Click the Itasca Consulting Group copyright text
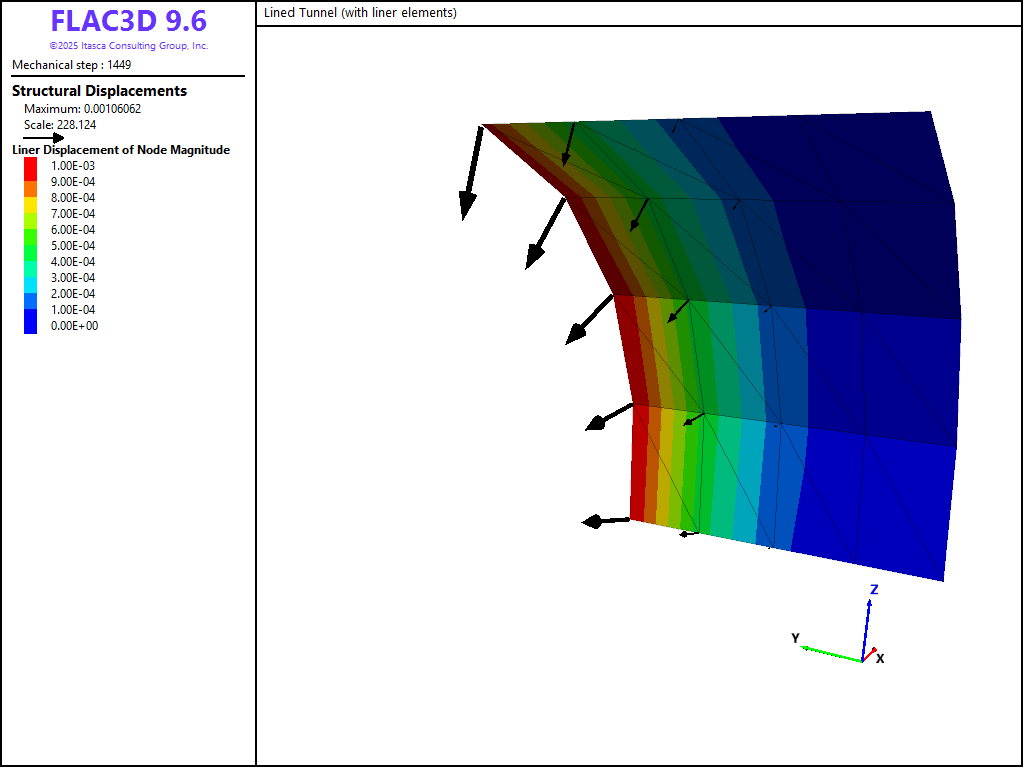1024x768 pixels. click(128, 46)
